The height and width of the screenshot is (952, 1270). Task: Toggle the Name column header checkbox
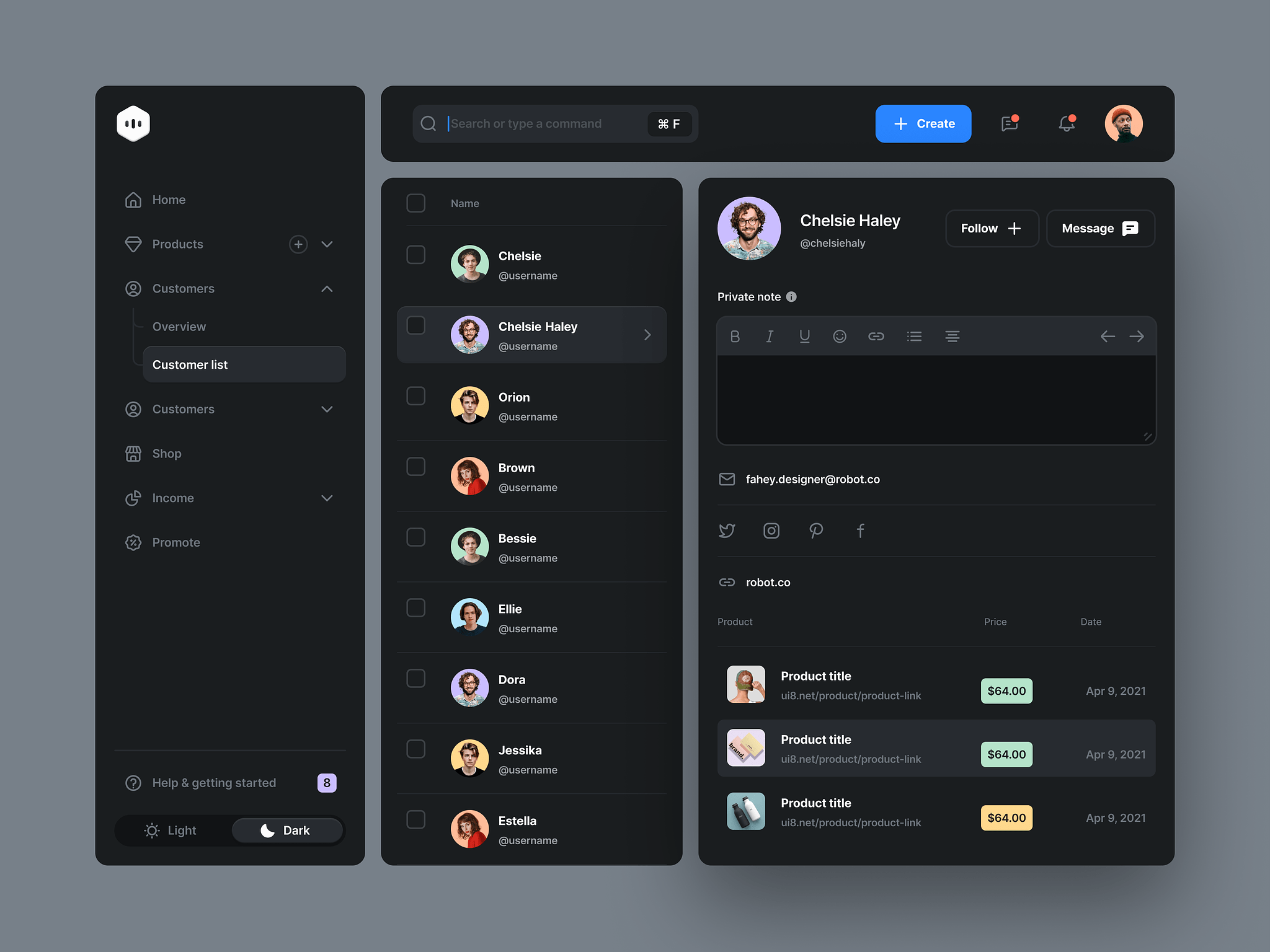(416, 203)
